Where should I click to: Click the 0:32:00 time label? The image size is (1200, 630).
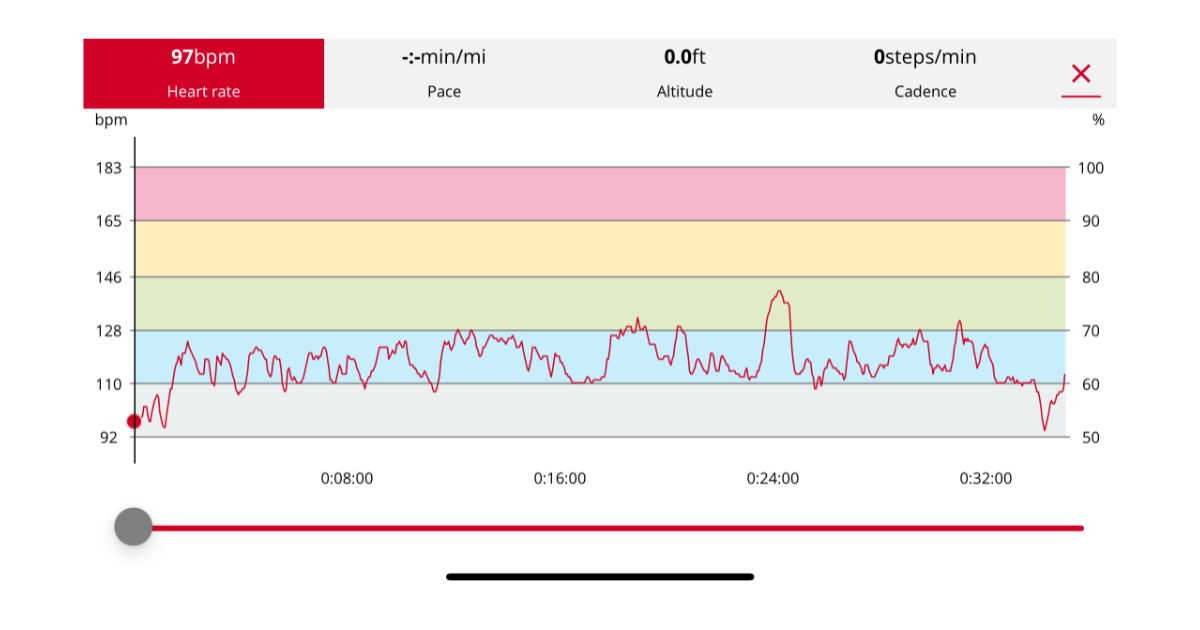986,479
